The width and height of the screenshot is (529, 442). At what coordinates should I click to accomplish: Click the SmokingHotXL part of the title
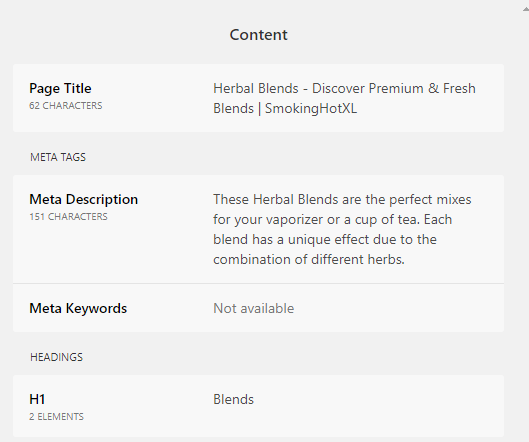pyautogui.click(x=311, y=109)
